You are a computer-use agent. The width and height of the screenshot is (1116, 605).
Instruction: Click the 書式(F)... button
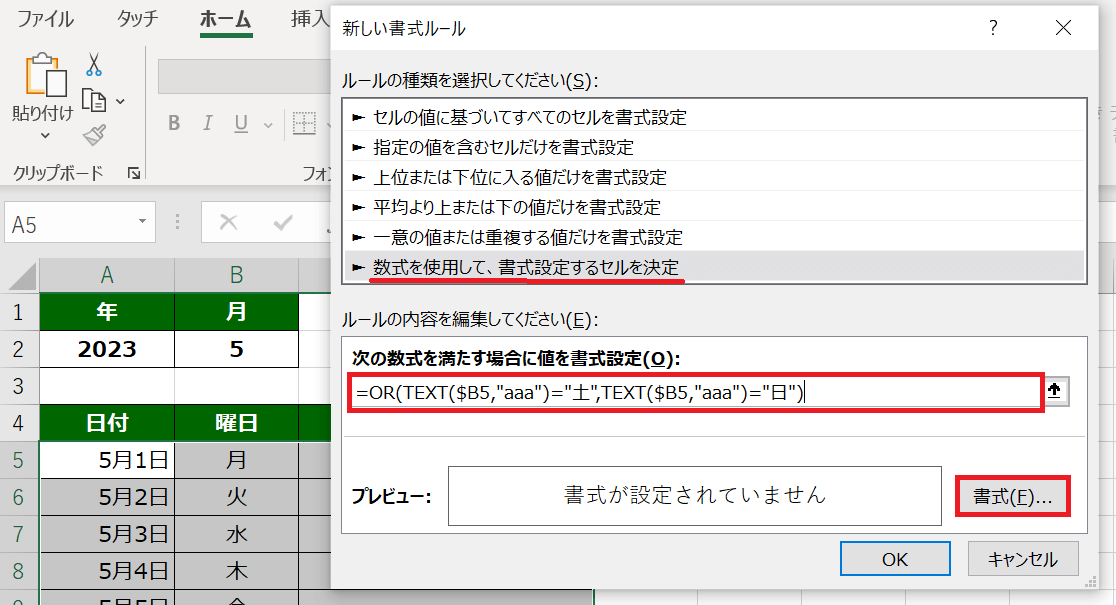[1012, 496]
